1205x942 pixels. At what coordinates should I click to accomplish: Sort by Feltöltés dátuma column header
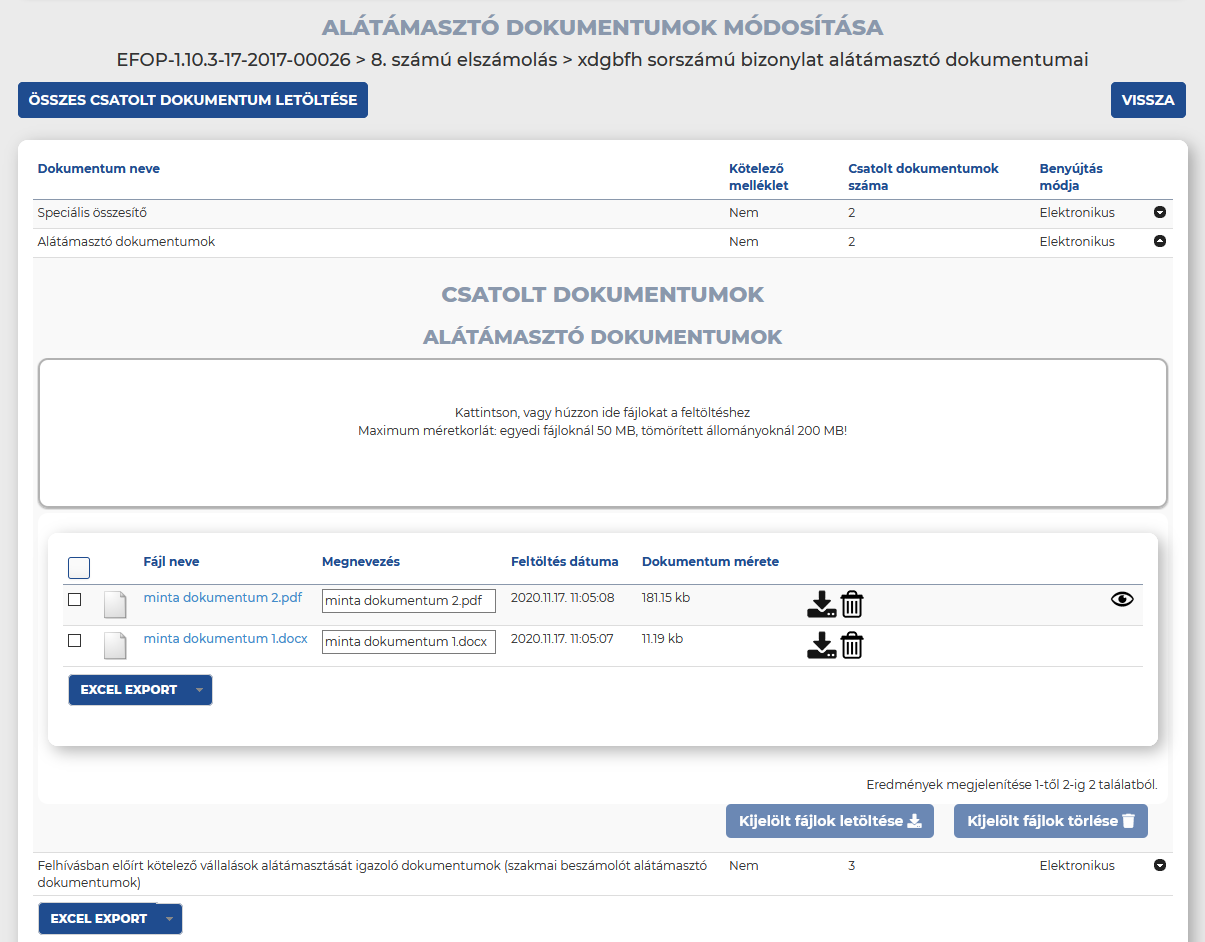click(x=565, y=562)
